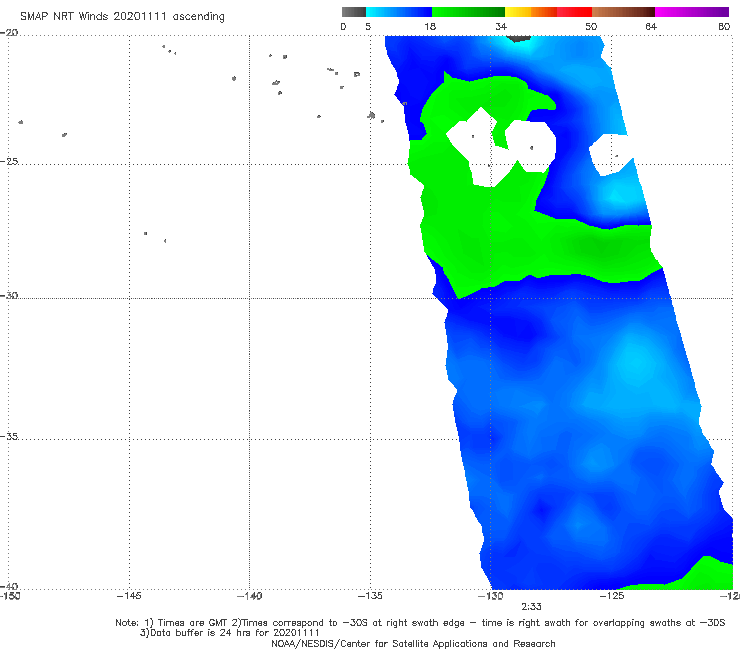Viewport: 740px width, 650px height.
Task: Click the title text "SMAP NRT Winds 20201111 ascending"
Action: click(x=122, y=17)
